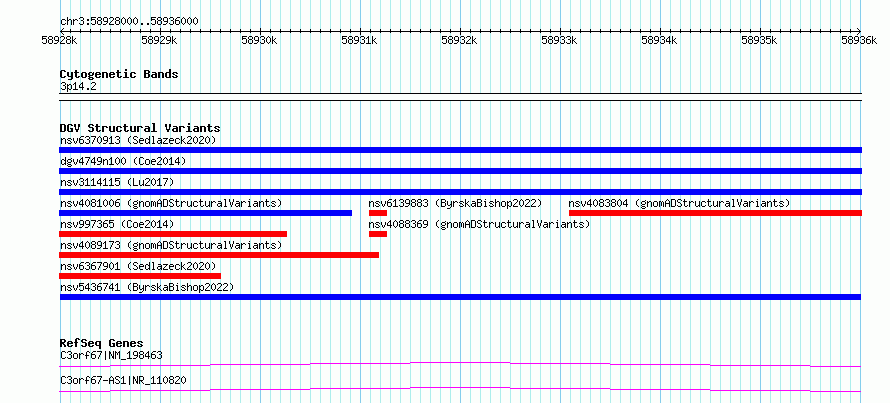
Task: Select the nsv4081006 blue variant bar
Action: pyautogui.click(x=205, y=213)
